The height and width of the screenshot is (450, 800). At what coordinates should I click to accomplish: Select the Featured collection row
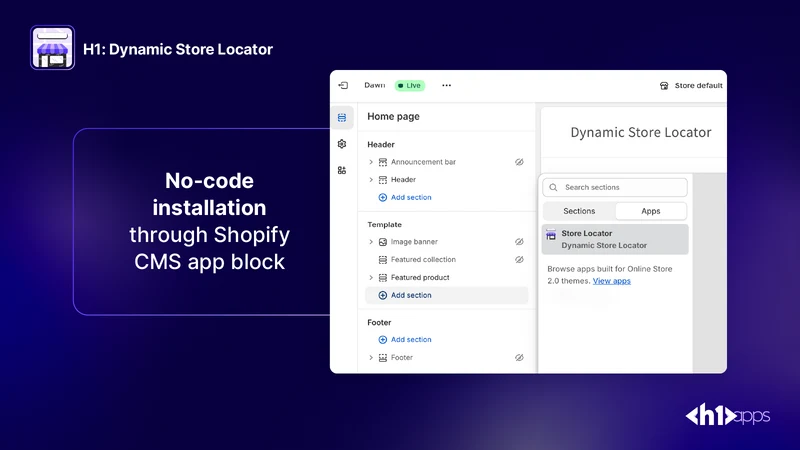[x=446, y=260]
